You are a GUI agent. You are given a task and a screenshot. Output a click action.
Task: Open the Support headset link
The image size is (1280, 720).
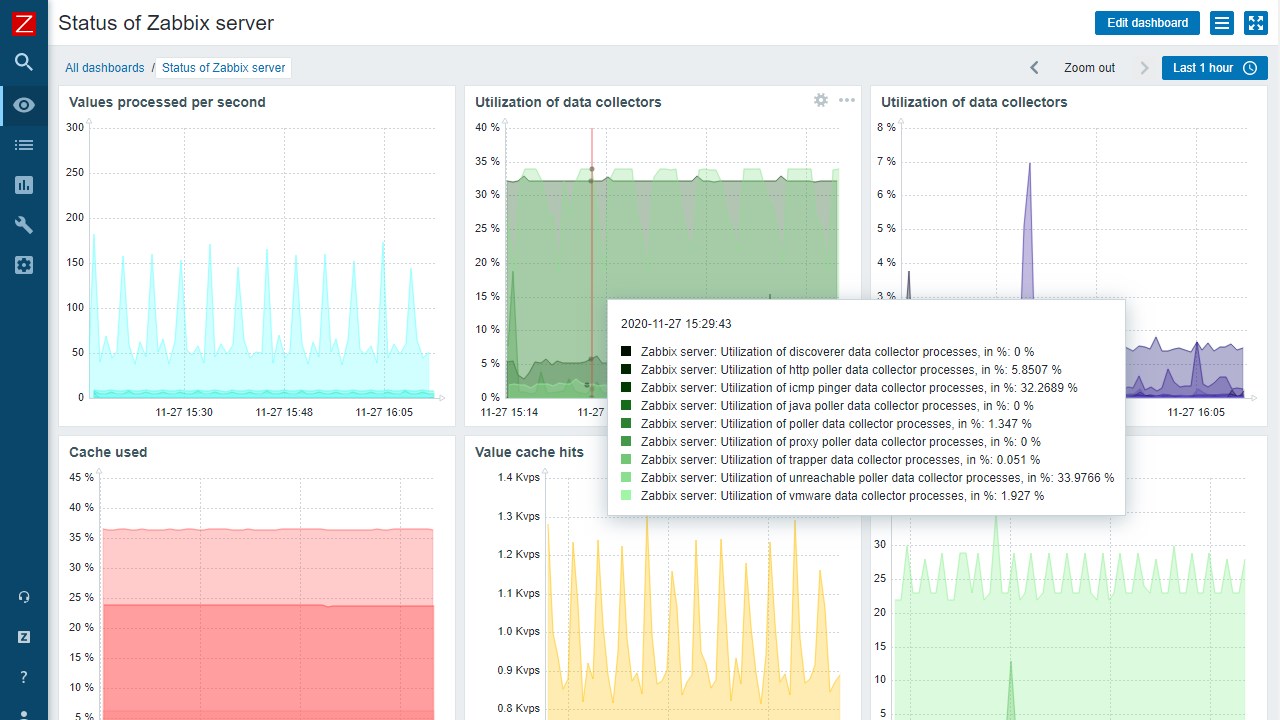coord(24,597)
